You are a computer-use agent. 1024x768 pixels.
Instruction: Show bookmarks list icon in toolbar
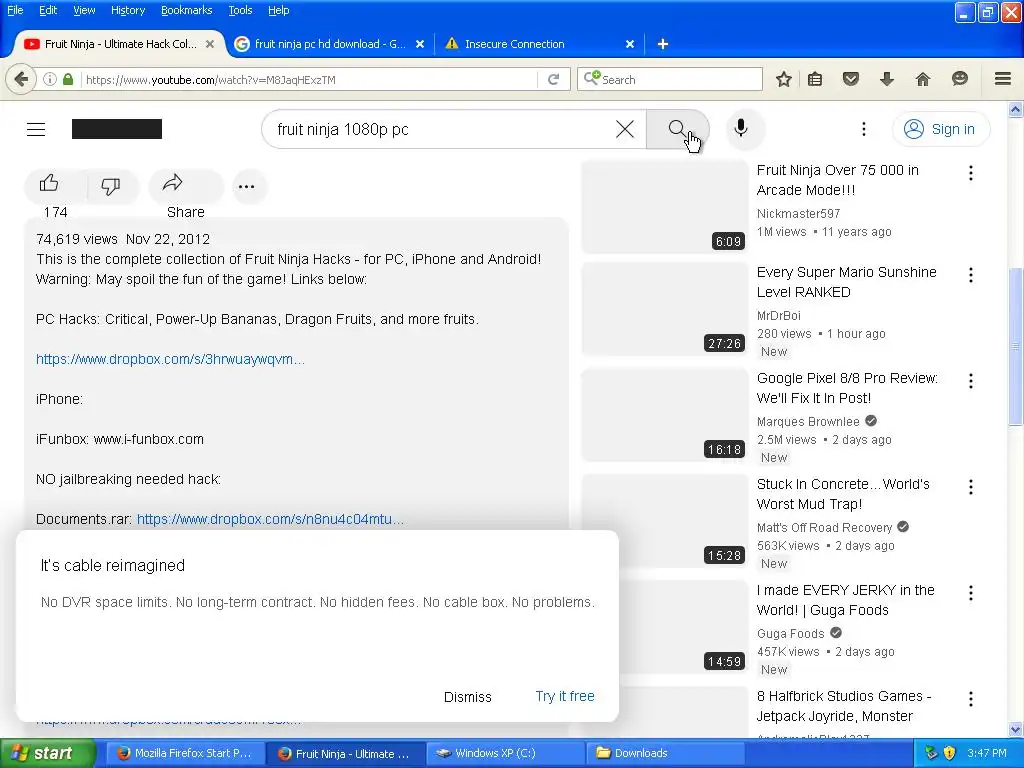[x=814, y=79]
